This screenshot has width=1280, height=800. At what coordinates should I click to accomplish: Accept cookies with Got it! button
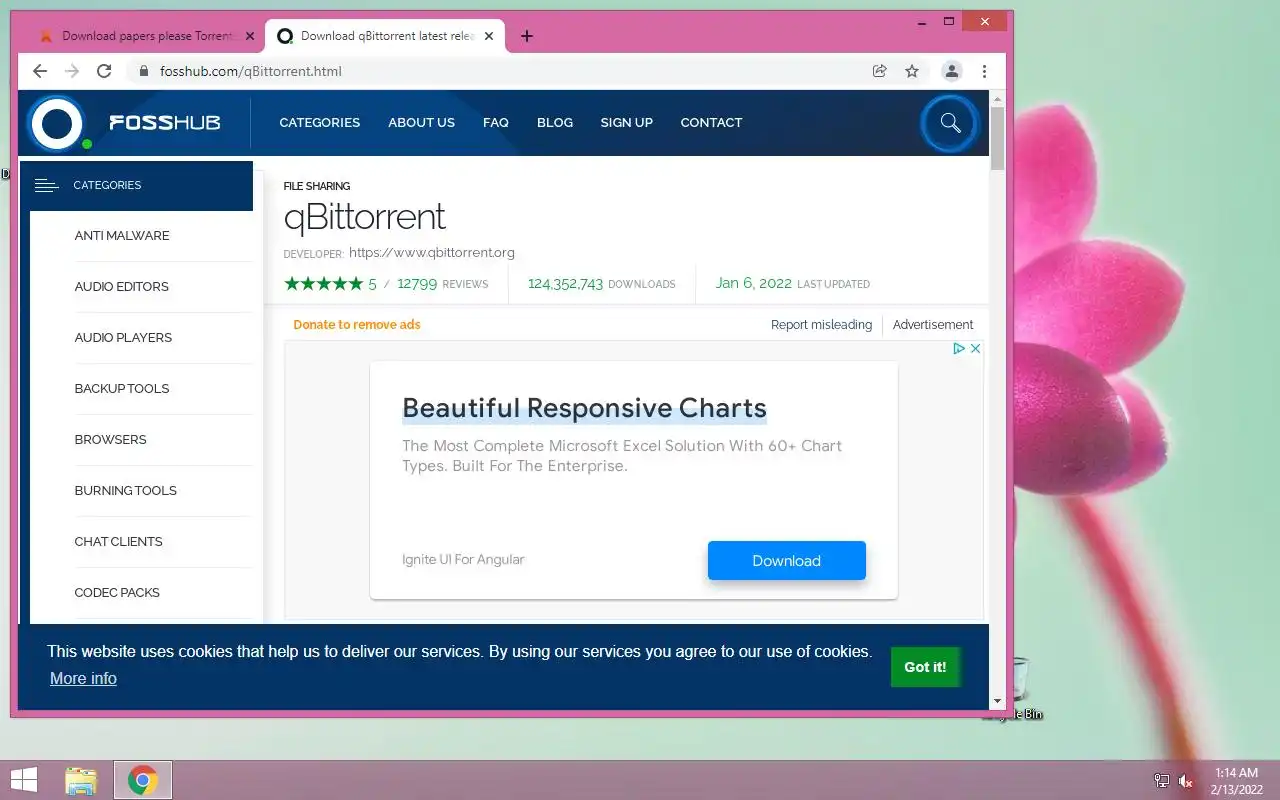point(925,667)
